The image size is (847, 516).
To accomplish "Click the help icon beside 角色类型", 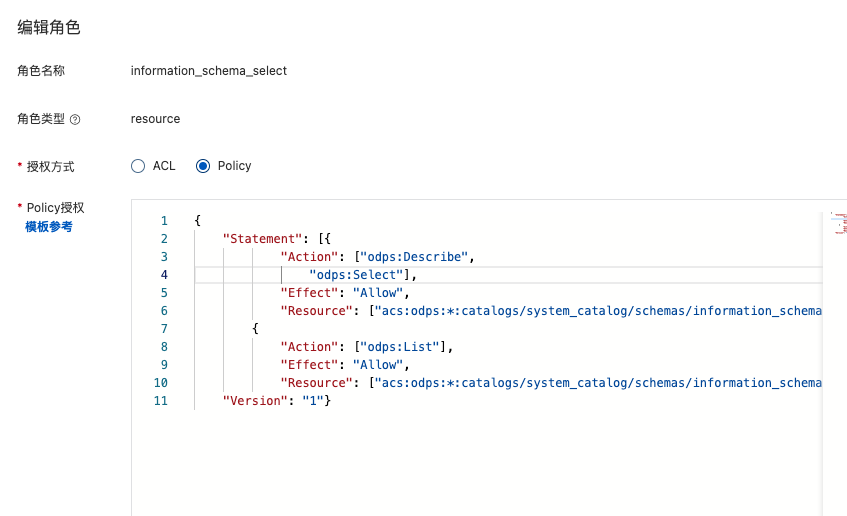I will [x=75, y=119].
